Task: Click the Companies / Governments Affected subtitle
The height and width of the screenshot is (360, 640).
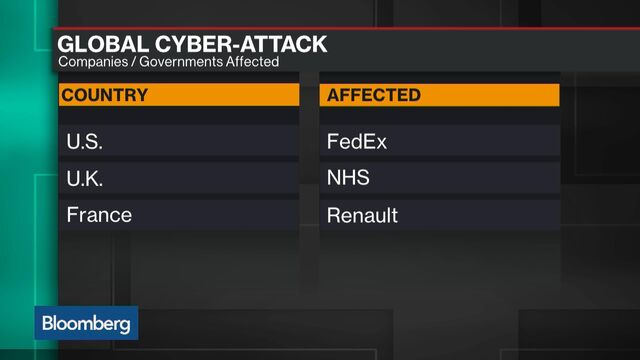Action: point(169,62)
